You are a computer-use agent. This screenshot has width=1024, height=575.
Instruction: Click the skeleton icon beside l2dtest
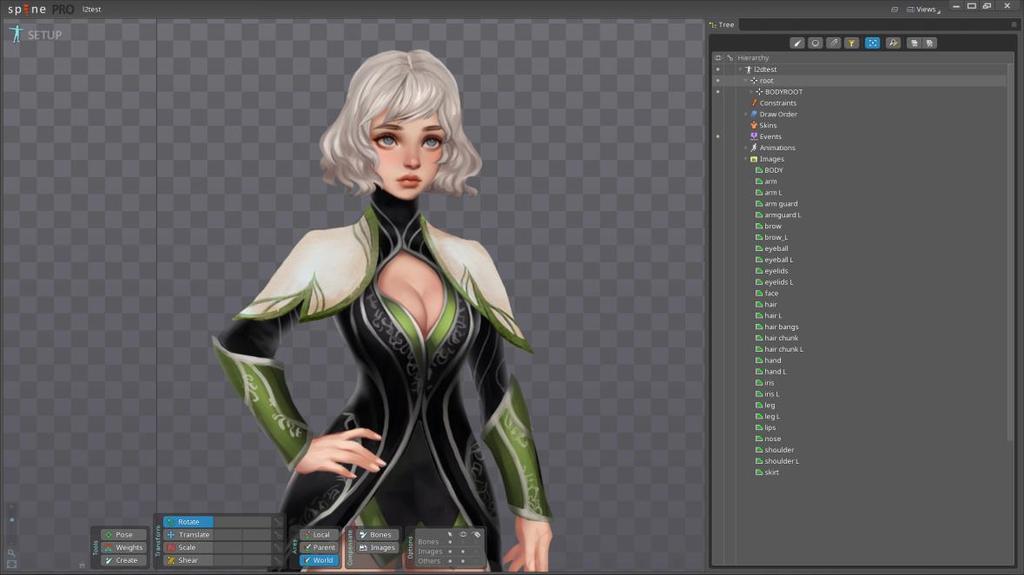[748, 69]
